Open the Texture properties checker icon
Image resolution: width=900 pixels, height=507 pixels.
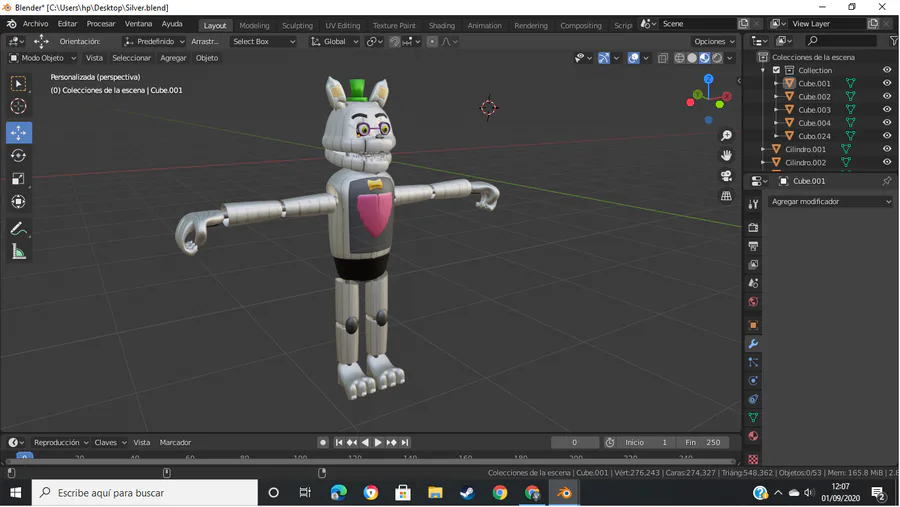pos(753,459)
